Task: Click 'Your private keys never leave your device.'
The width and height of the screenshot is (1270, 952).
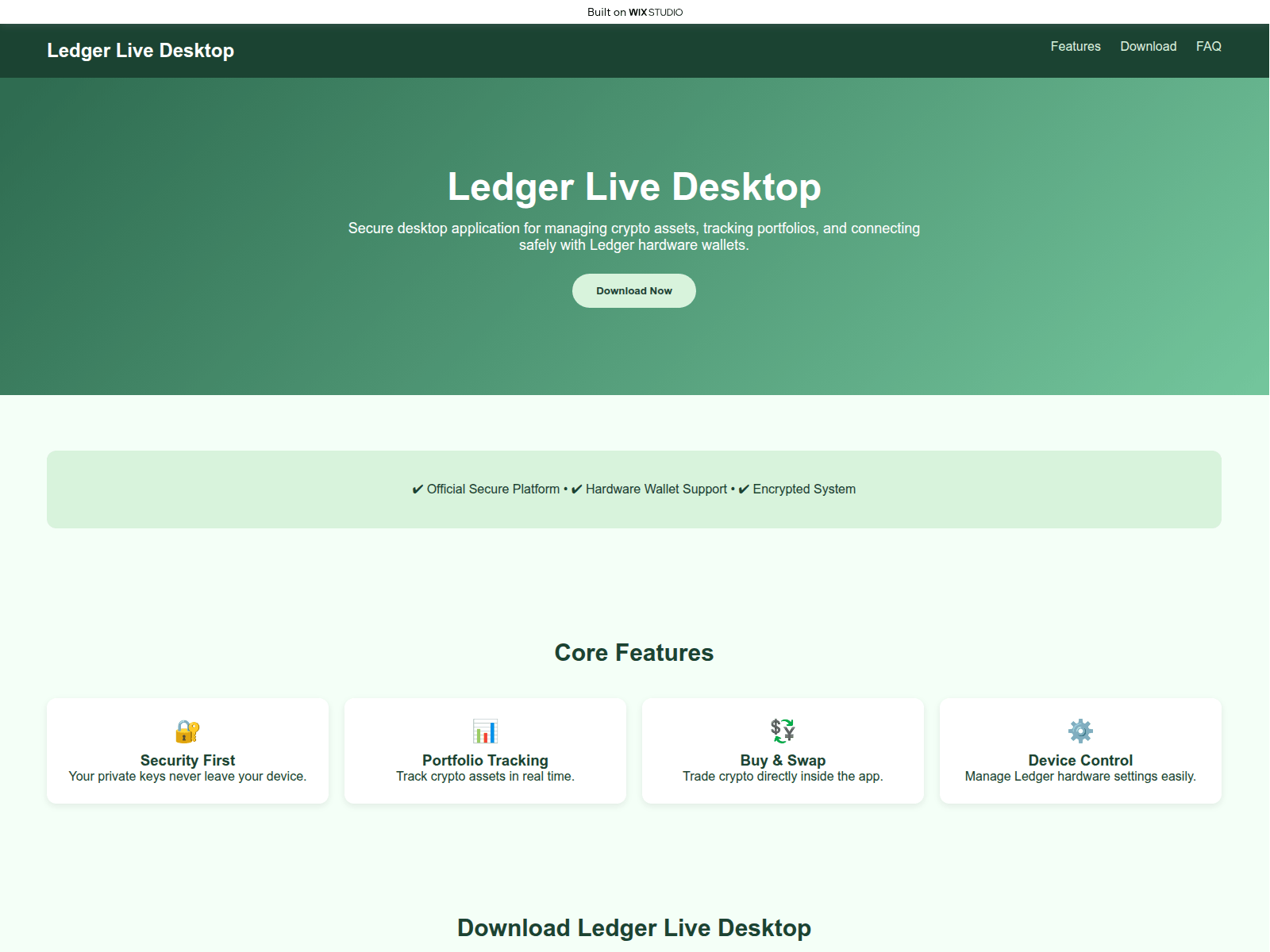Action: coord(187,776)
